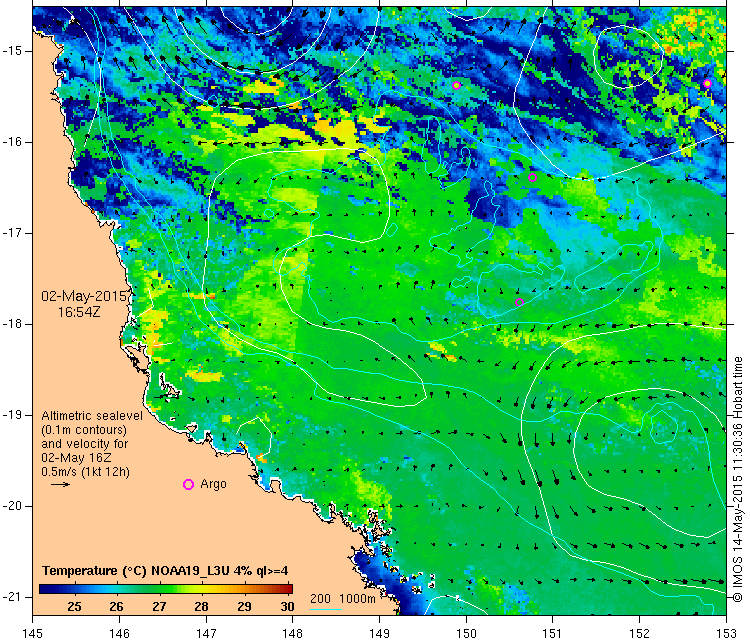
Task: Click longitude axis label 150
Action: (x=466, y=633)
